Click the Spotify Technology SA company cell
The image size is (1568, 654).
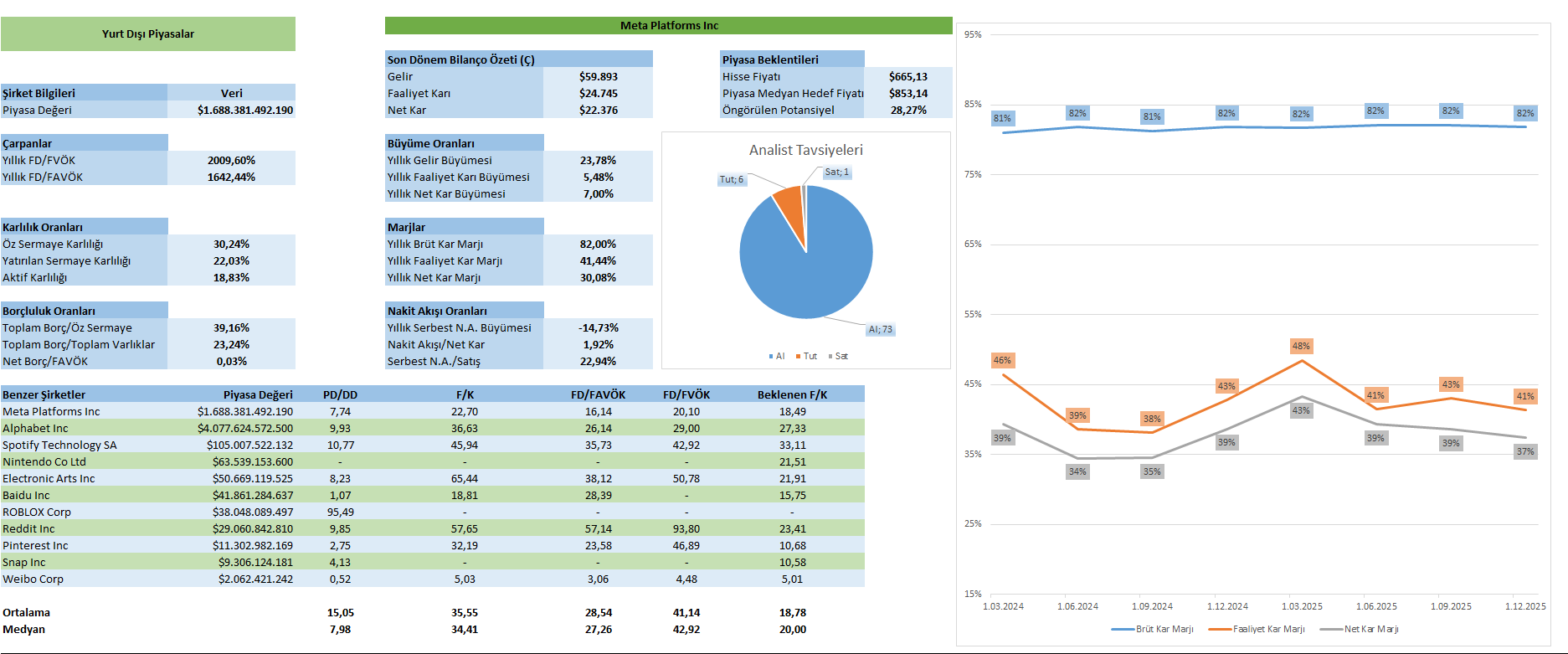pyautogui.click(x=59, y=445)
